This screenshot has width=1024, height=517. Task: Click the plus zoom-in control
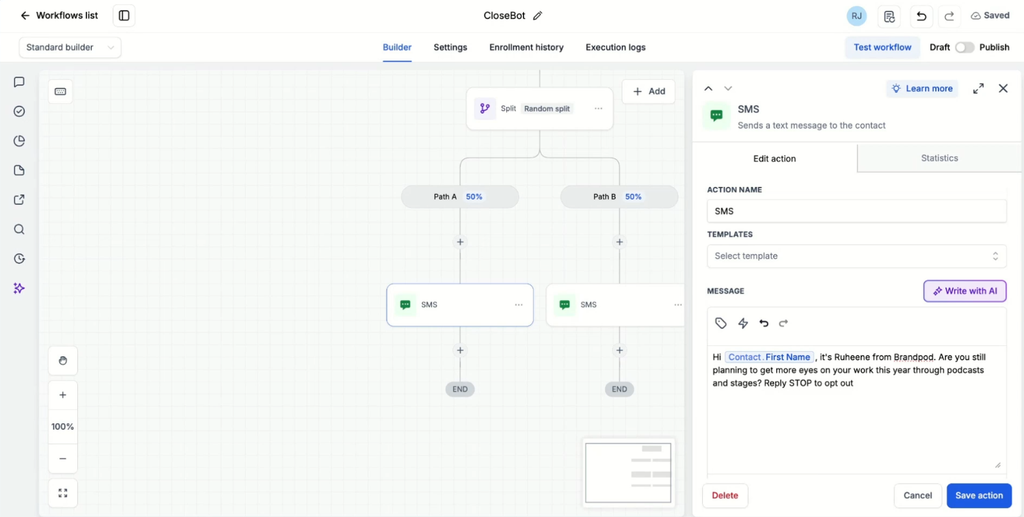tap(63, 395)
